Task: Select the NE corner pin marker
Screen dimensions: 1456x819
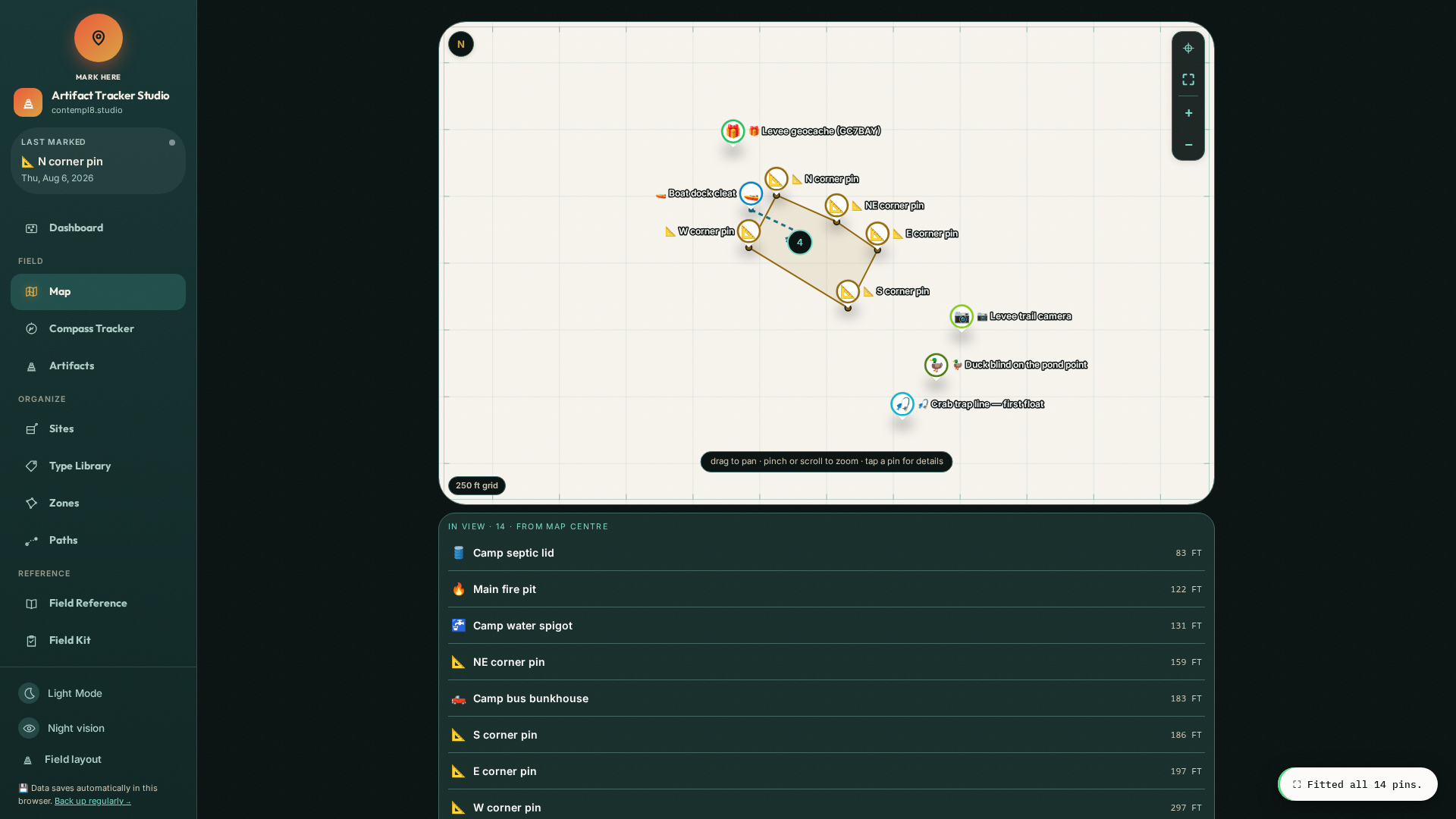Action: click(x=836, y=206)
